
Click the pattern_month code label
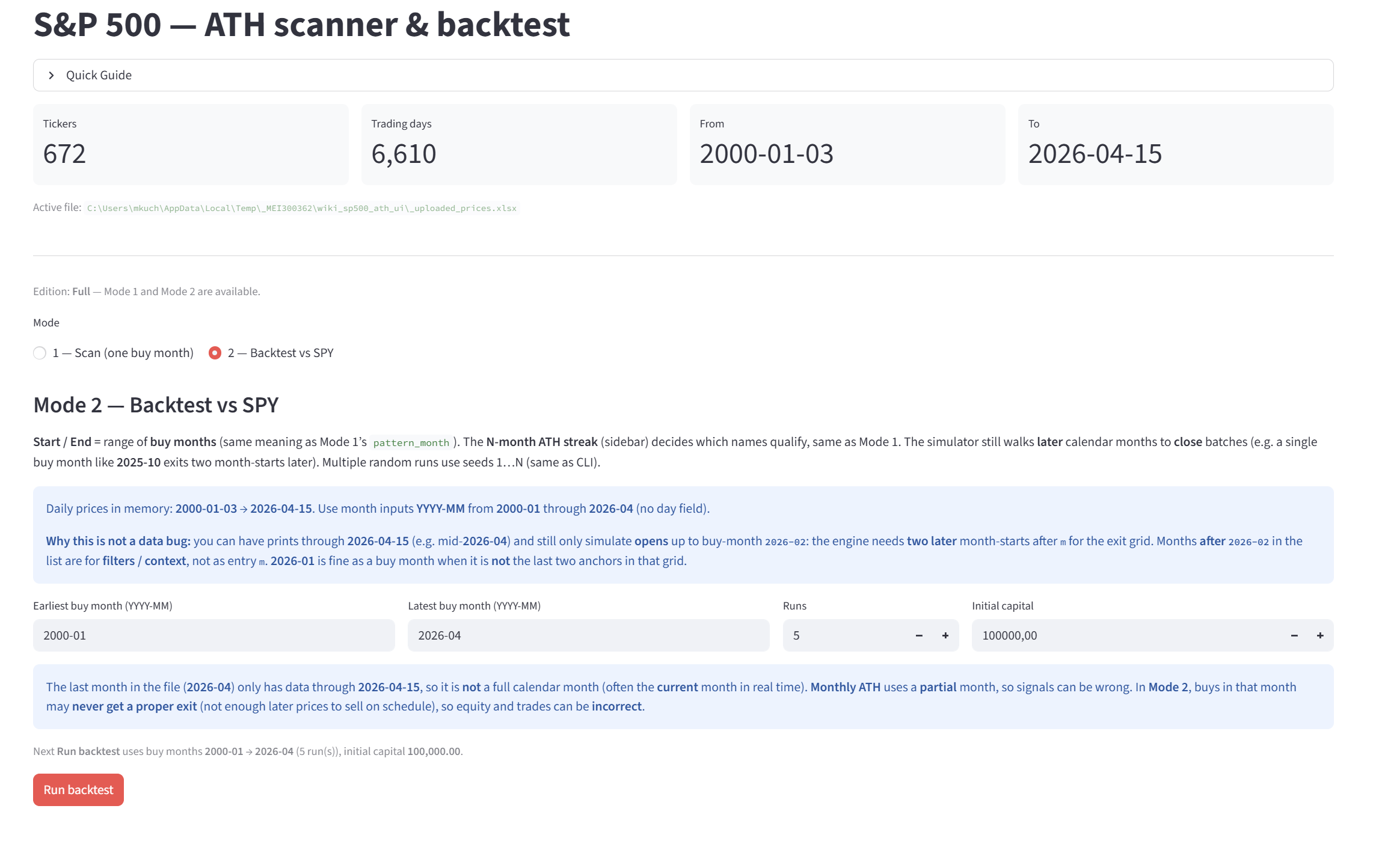click(411, 443)
